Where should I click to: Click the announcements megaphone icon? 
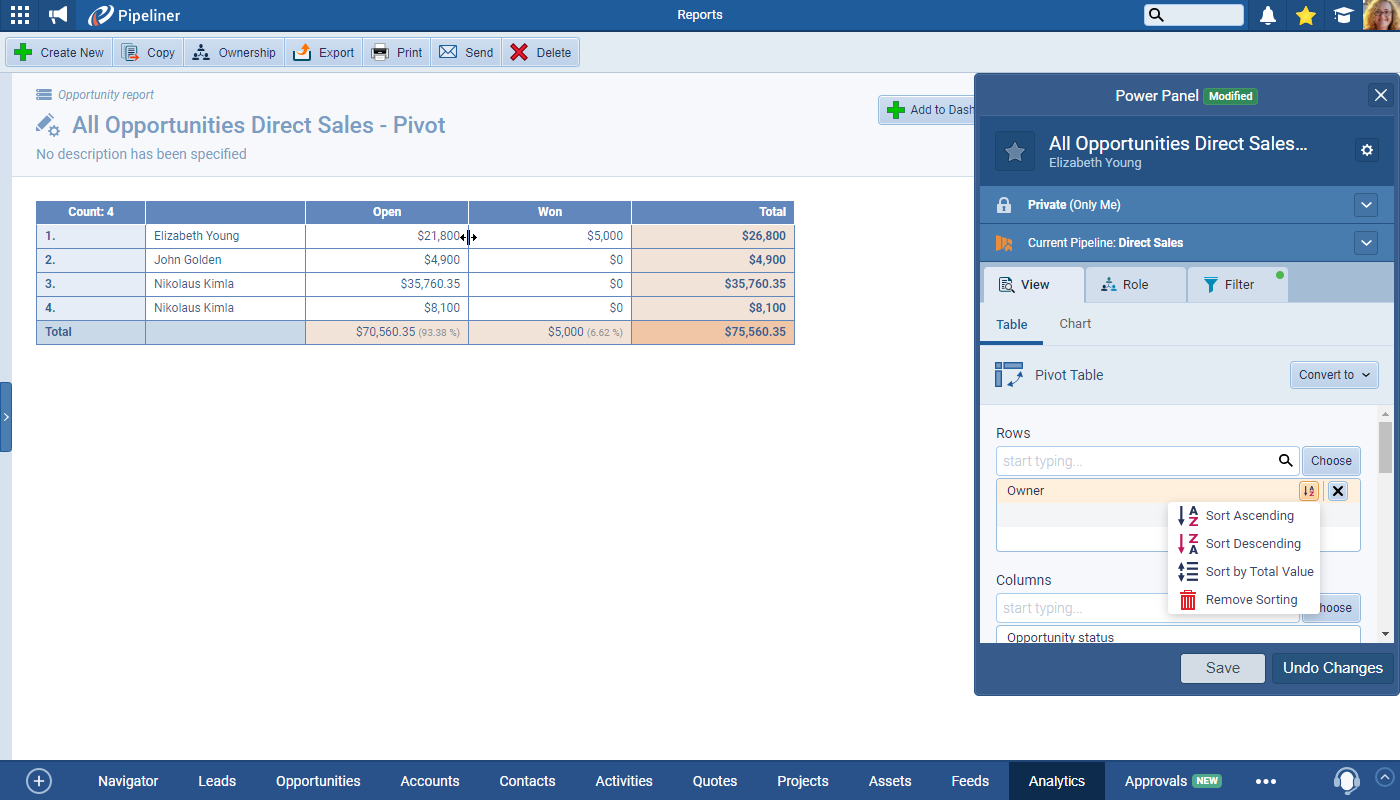click(58, 15)
